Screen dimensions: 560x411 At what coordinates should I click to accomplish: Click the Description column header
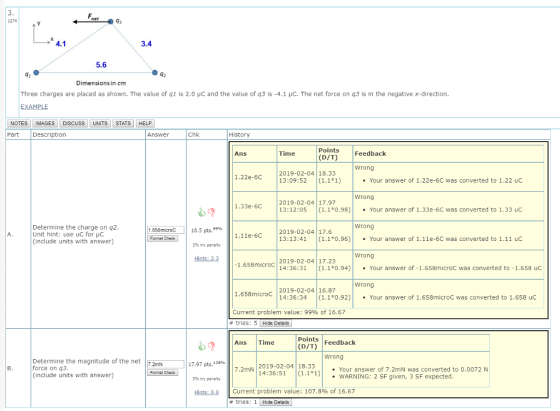point(49,135)
